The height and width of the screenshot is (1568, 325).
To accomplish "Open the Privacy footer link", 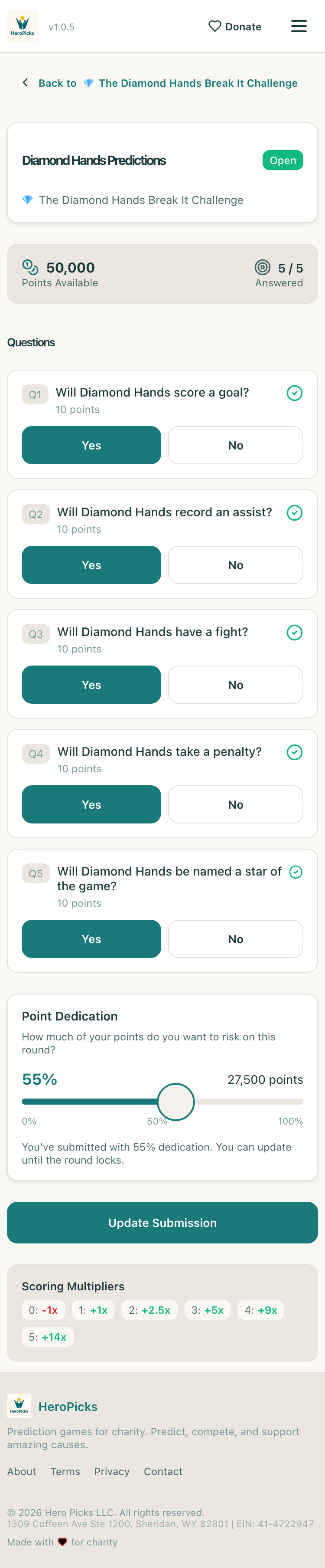I will (112, 1471).
